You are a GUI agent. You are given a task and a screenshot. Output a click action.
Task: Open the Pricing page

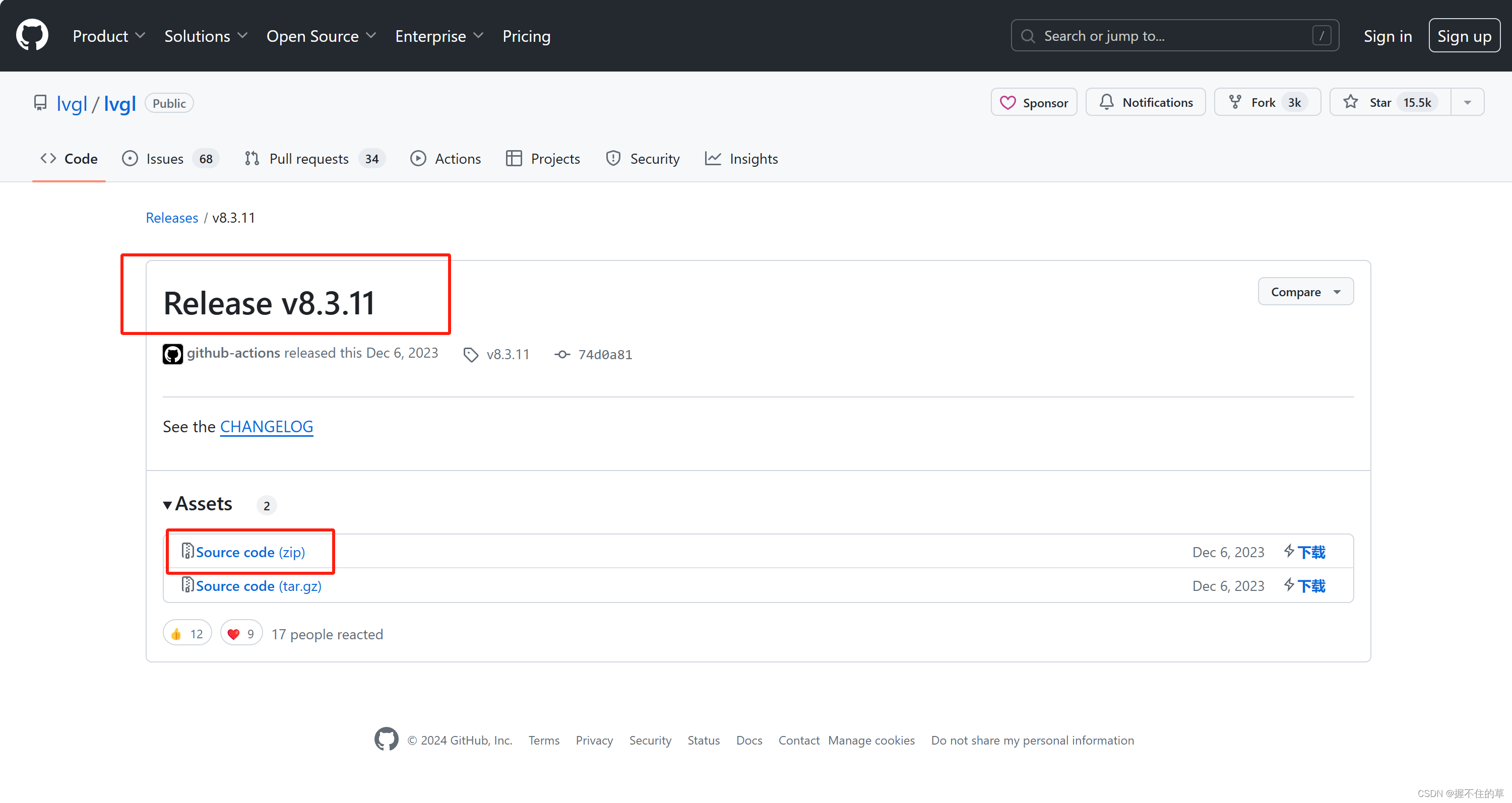pos(526,36)
